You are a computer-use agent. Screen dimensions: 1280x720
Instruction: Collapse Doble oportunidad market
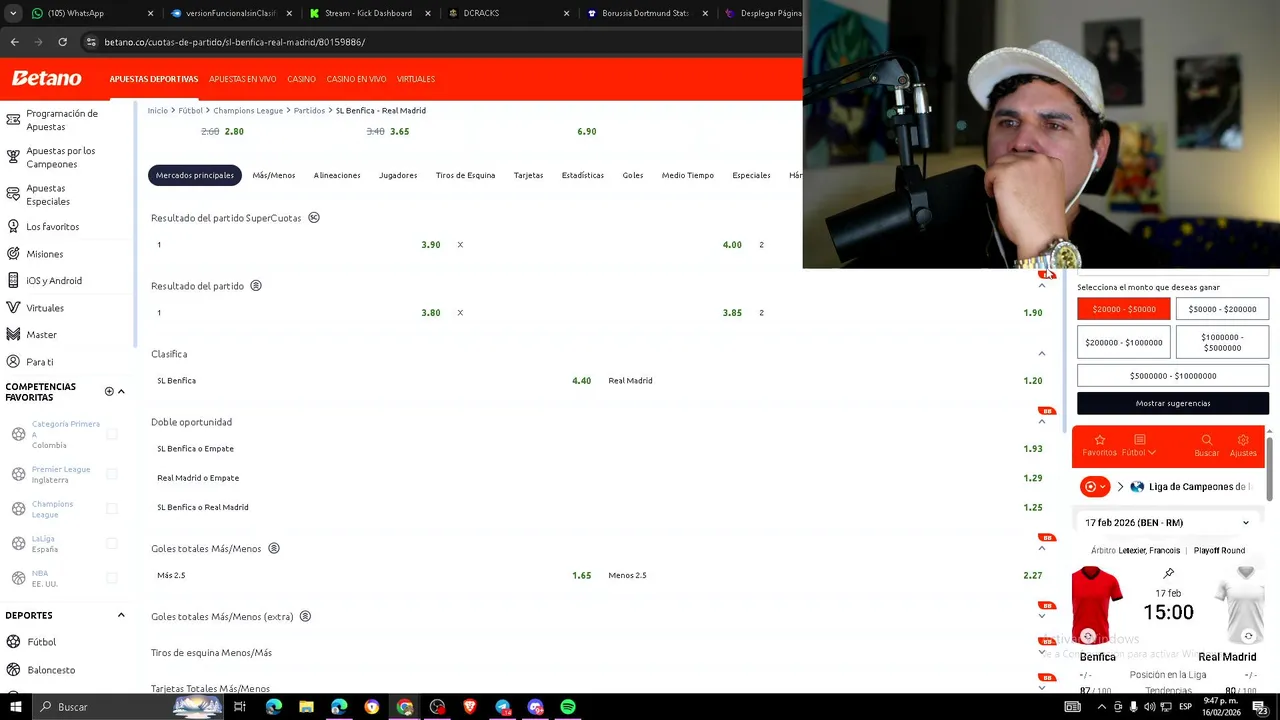(1041, 422)
